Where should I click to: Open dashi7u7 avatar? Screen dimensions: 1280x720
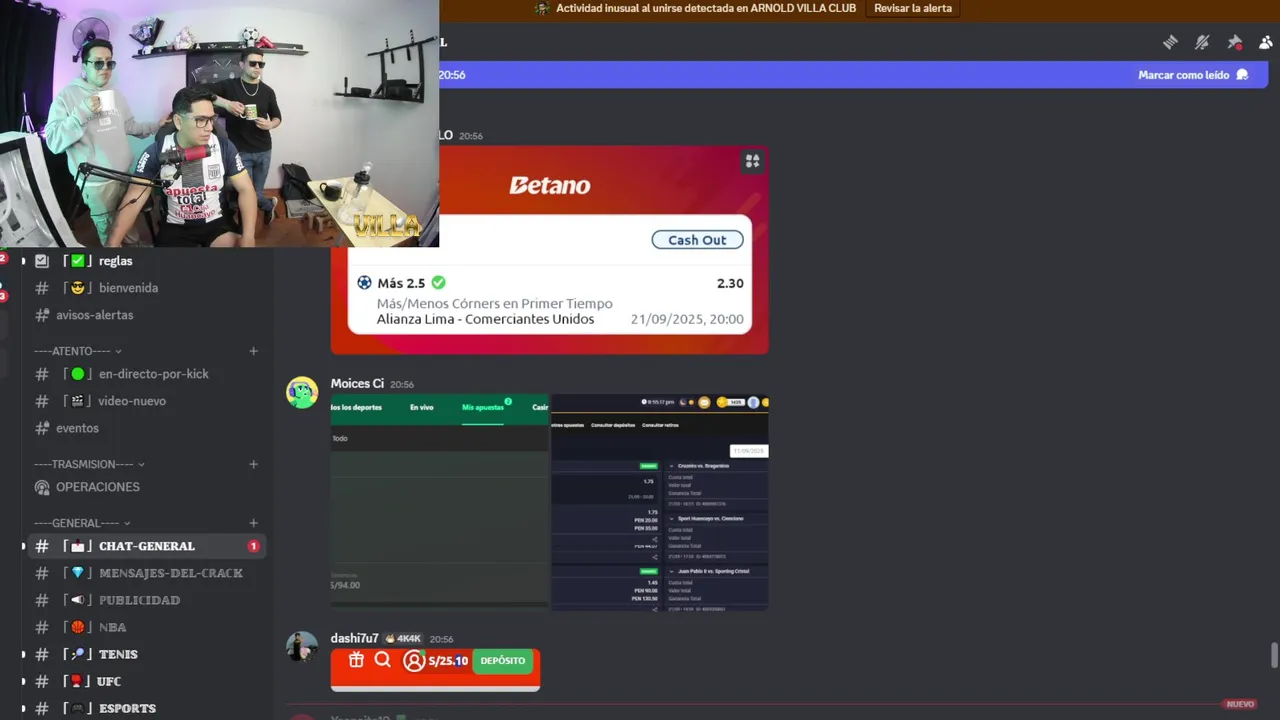pos(302,647)
